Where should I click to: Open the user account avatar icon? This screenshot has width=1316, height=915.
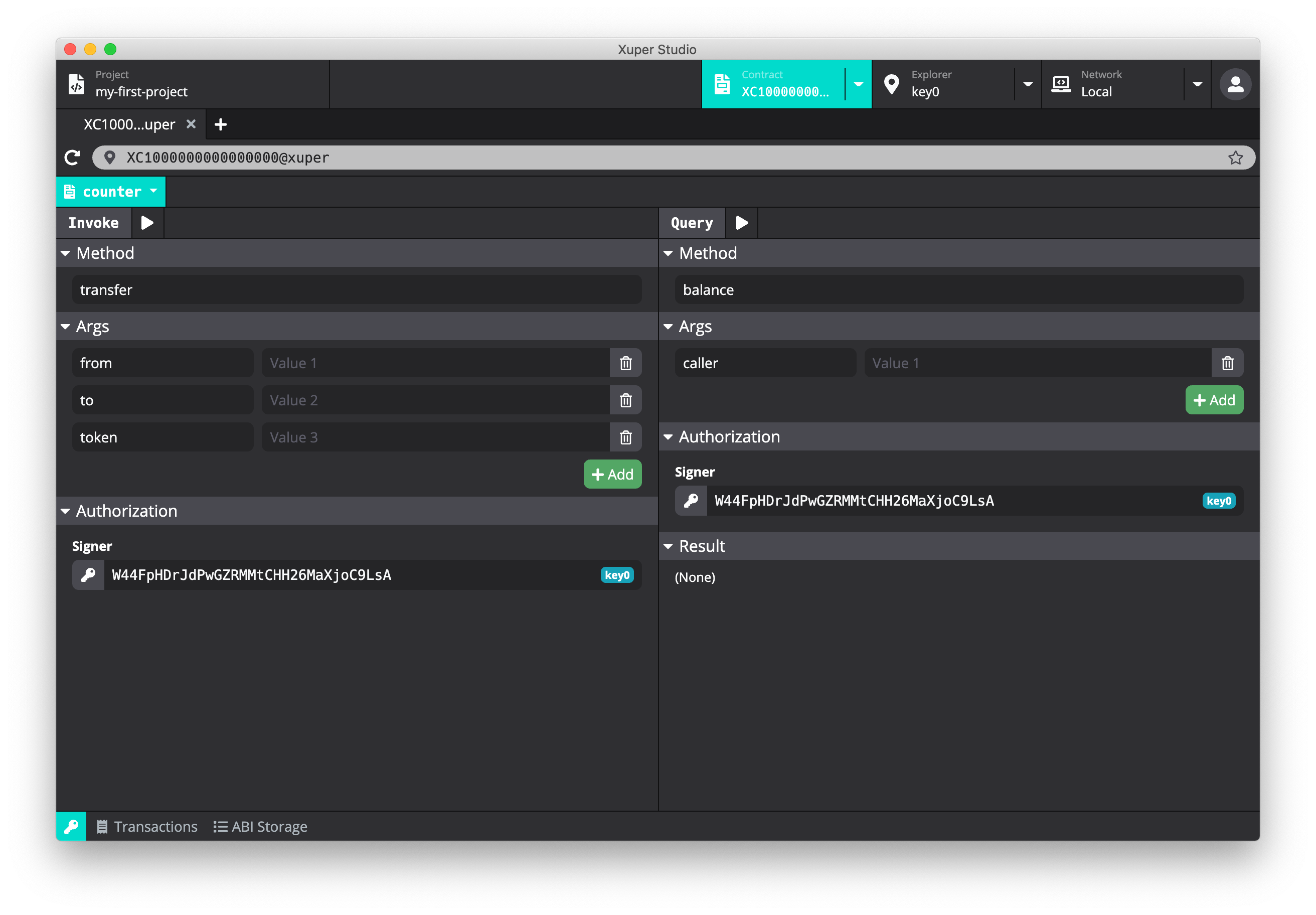click(x=1235, y=84)
